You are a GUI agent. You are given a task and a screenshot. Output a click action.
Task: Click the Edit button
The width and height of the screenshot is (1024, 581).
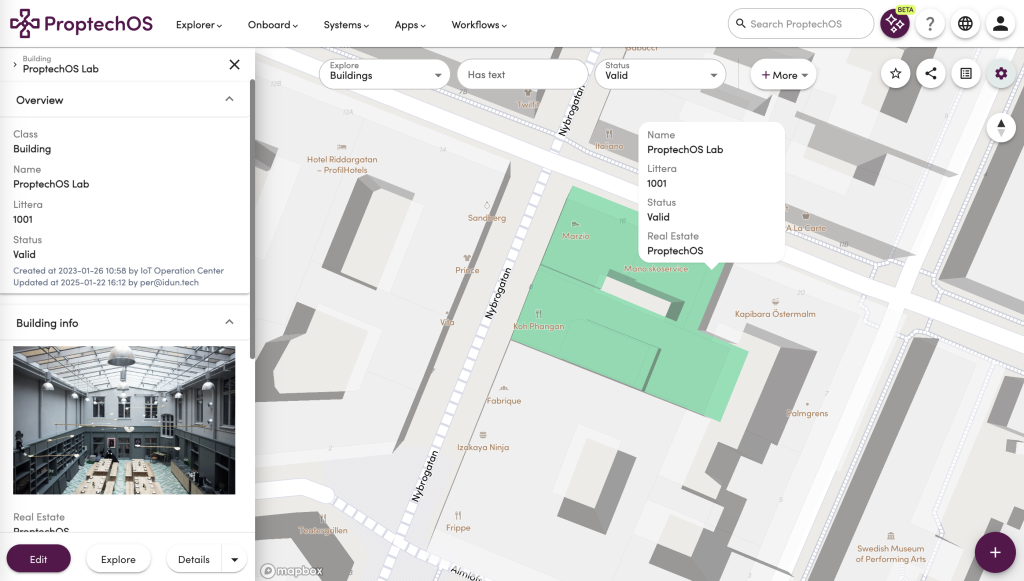[x=38, y=559]
